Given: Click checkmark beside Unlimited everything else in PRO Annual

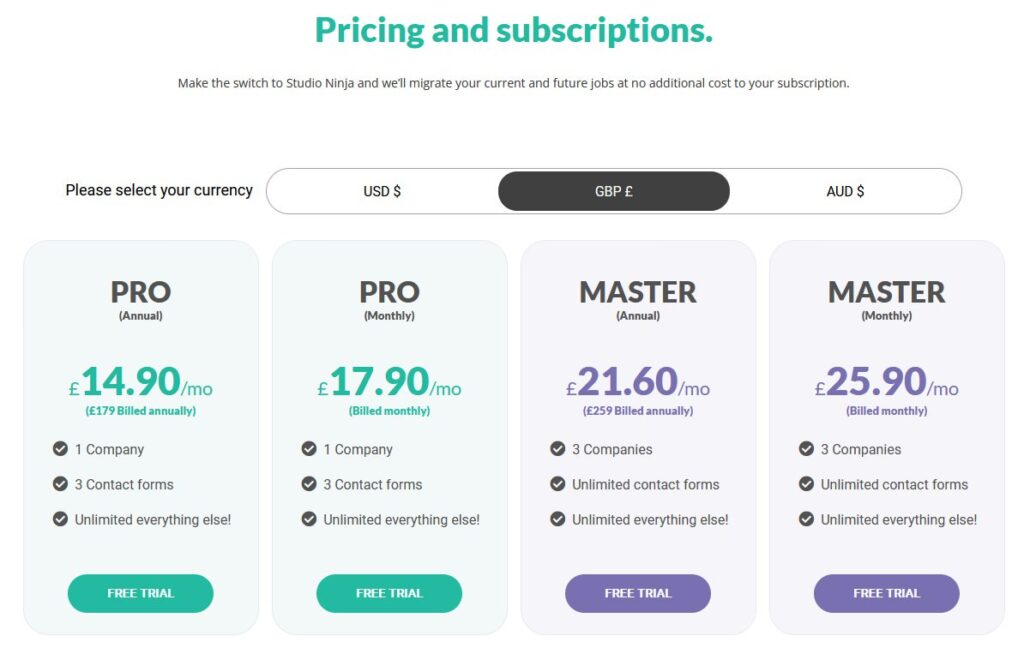Looking at the screenshot, I should coord(60,519).
